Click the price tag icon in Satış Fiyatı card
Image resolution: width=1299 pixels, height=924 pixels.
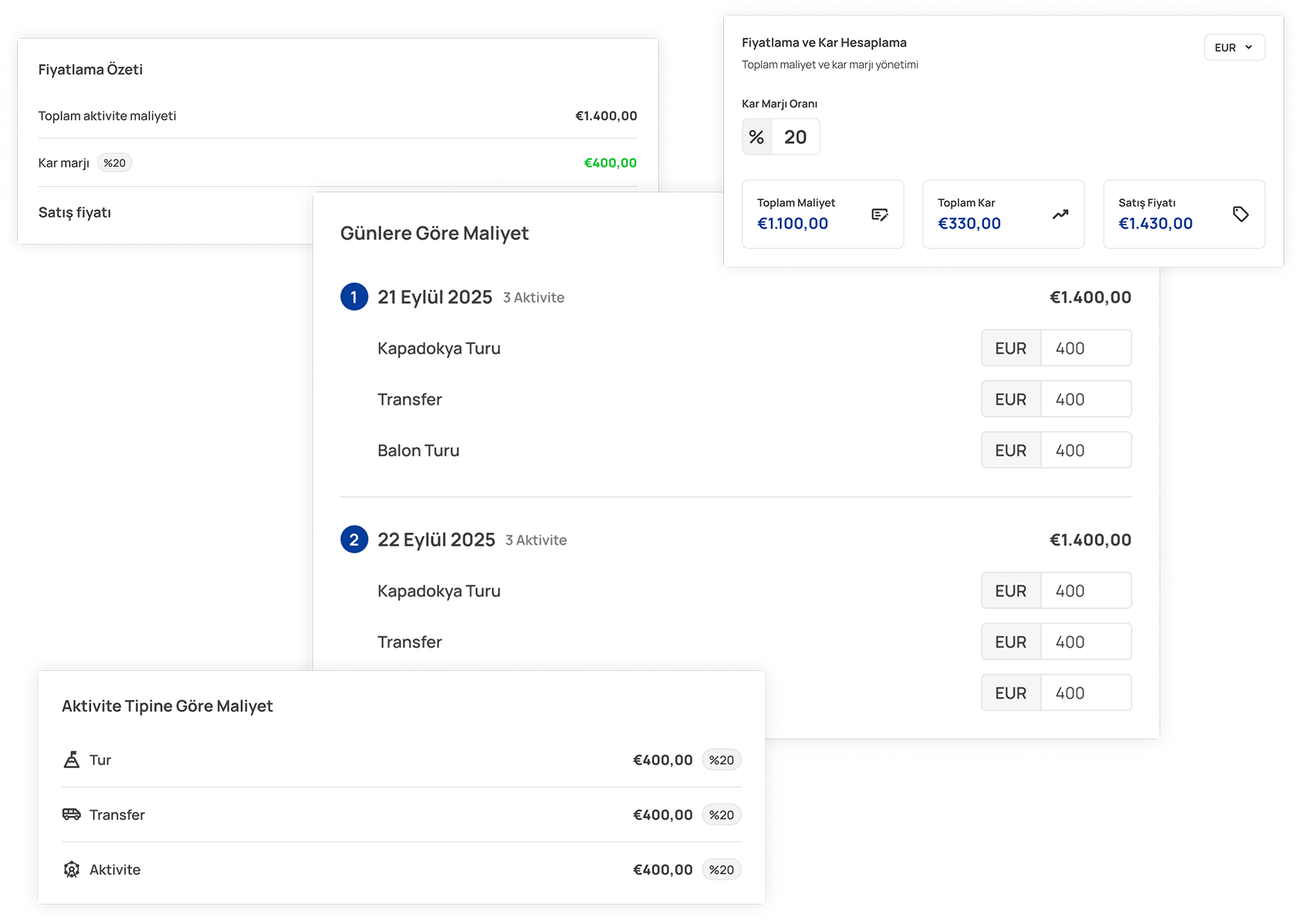click(x=1240, y=215)
